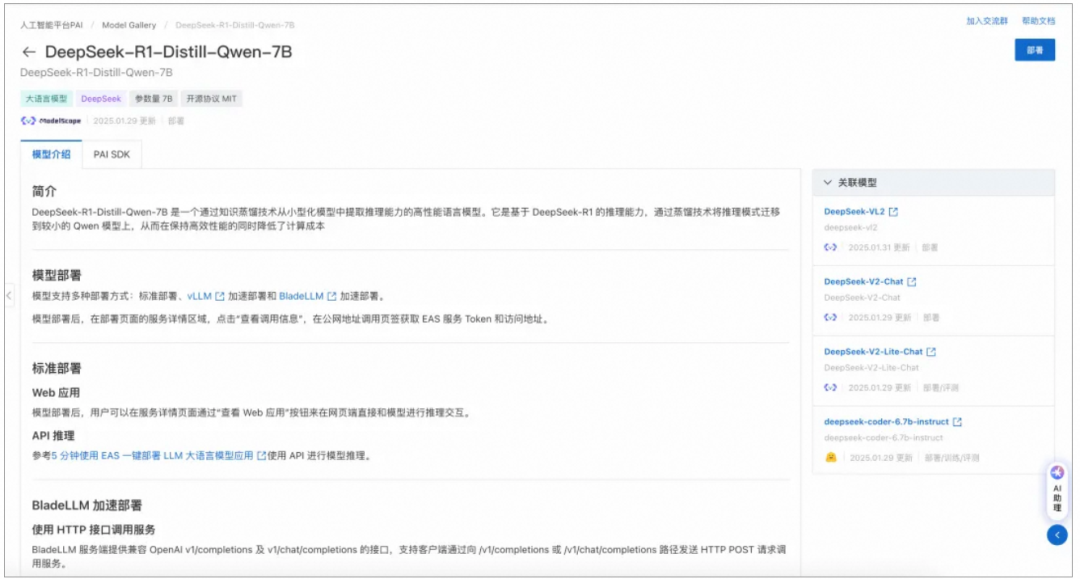Open the 加入交流群 link
Viewport: 1080px width, 579px height.
tap(987, 21)
